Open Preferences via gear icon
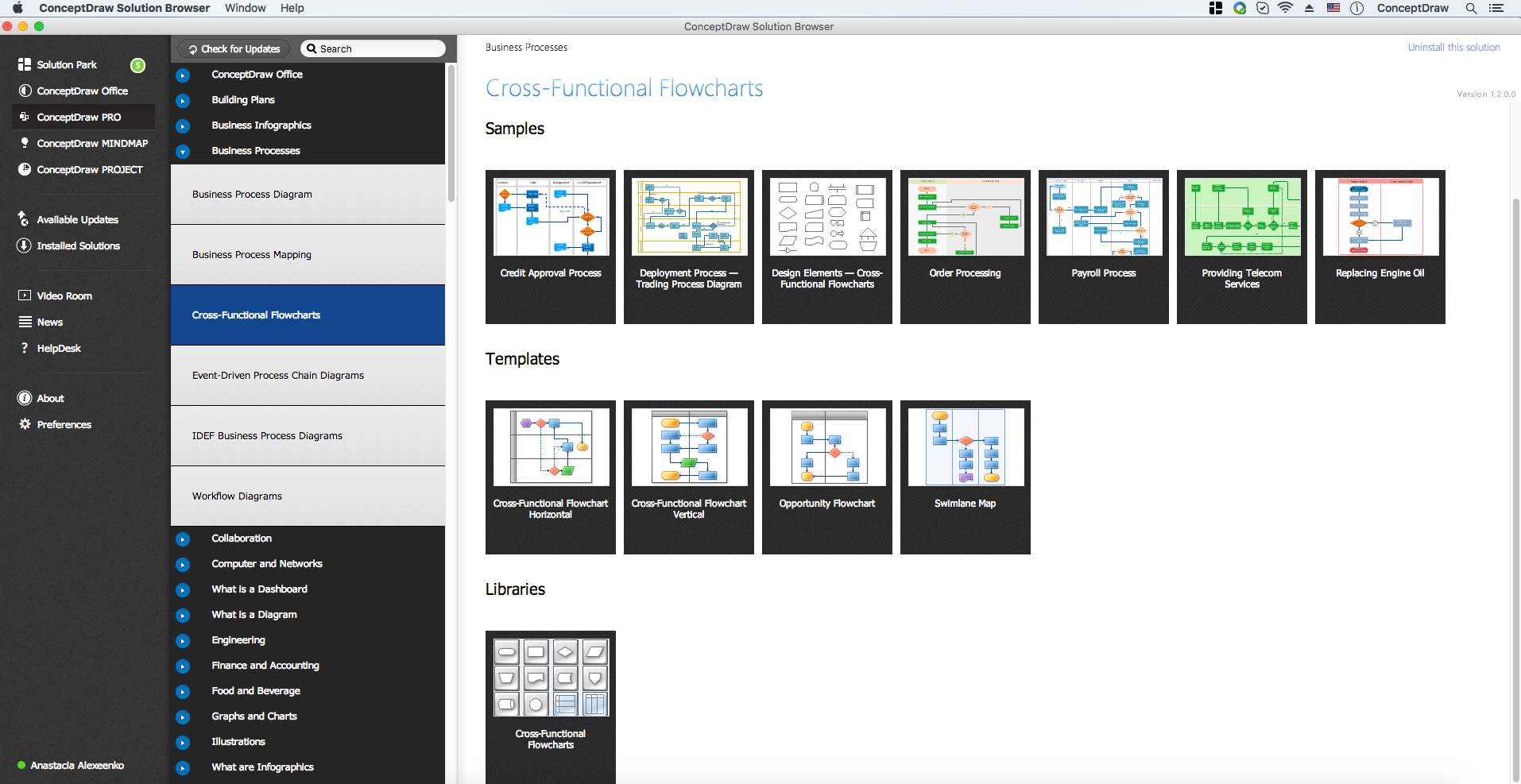Screen dimensions: 1521x784 (25, 424)
